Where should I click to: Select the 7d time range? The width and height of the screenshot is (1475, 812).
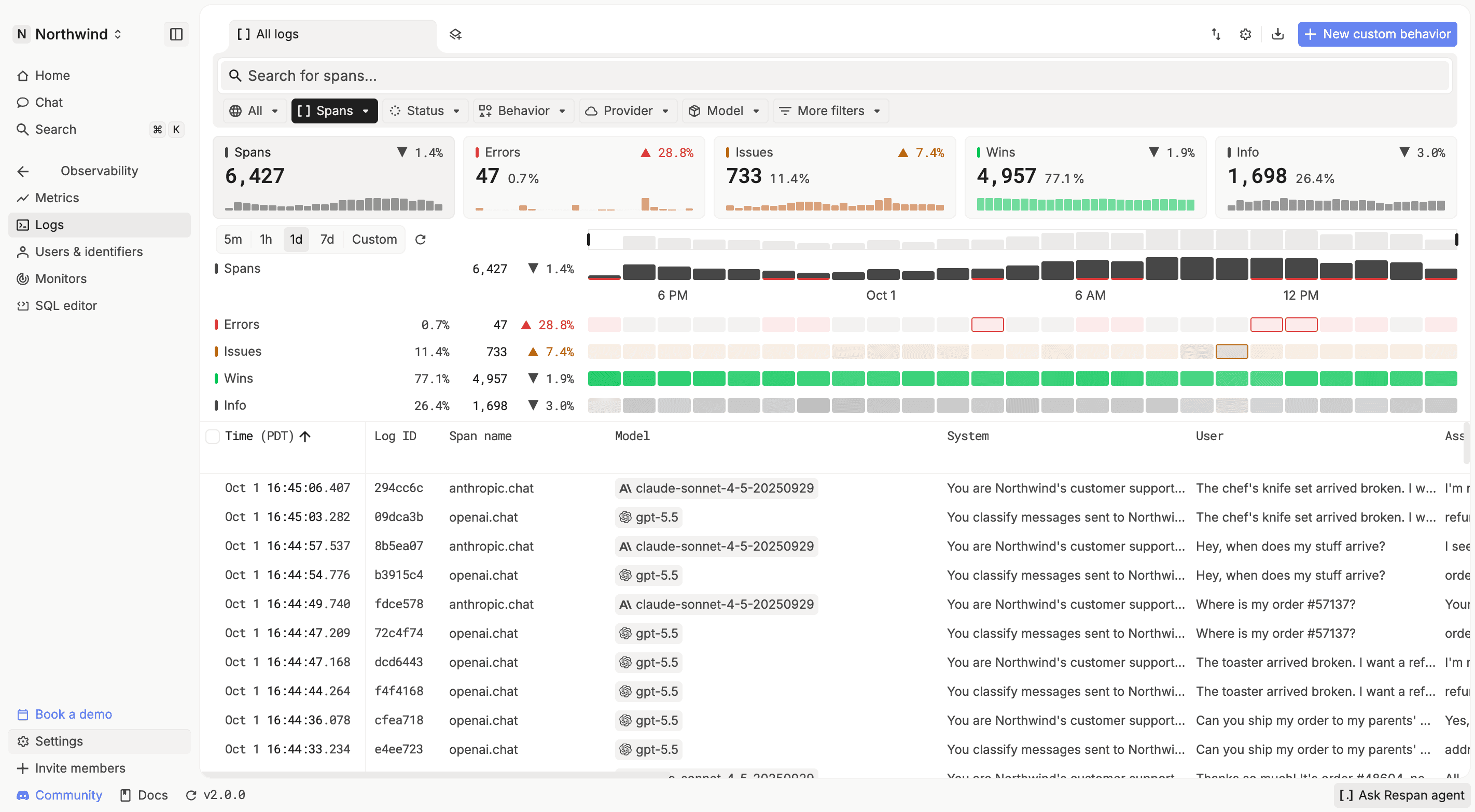coord(327,240)
